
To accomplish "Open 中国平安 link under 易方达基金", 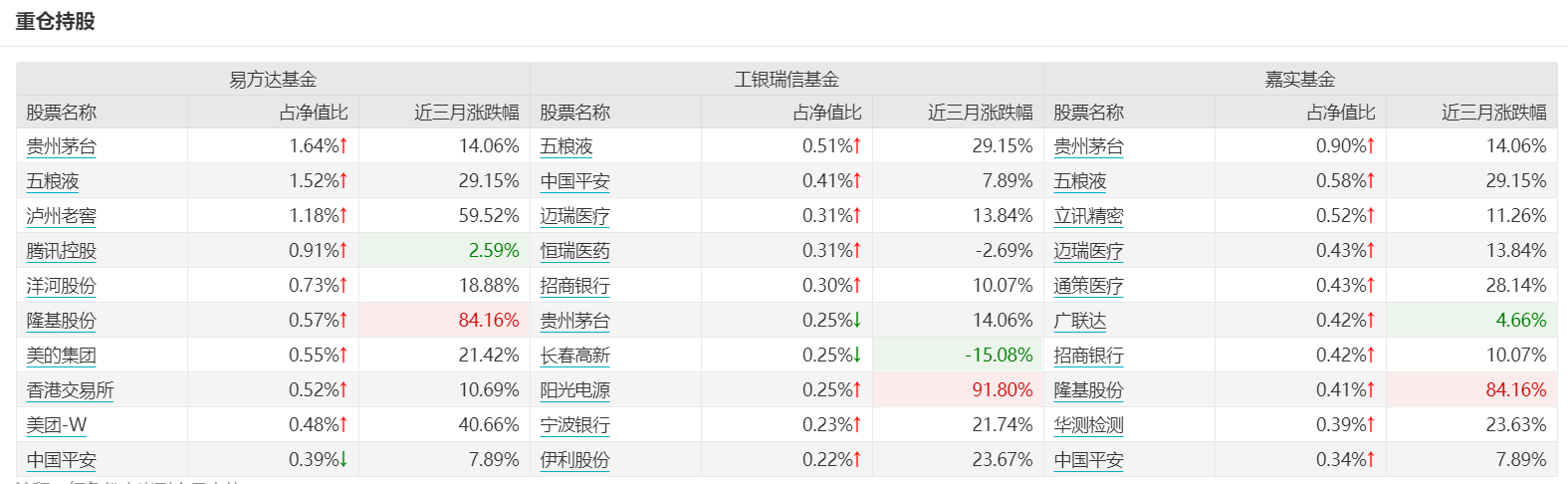I will (61, 460).
